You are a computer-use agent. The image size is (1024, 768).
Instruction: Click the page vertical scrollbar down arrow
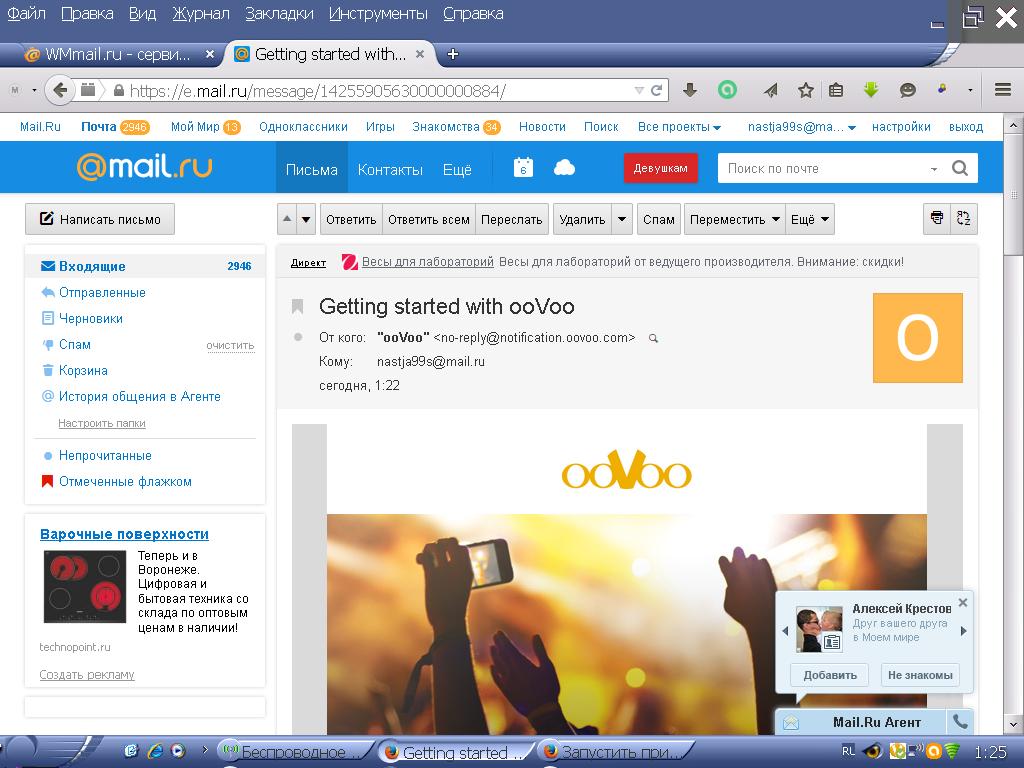click(1014, 724)
